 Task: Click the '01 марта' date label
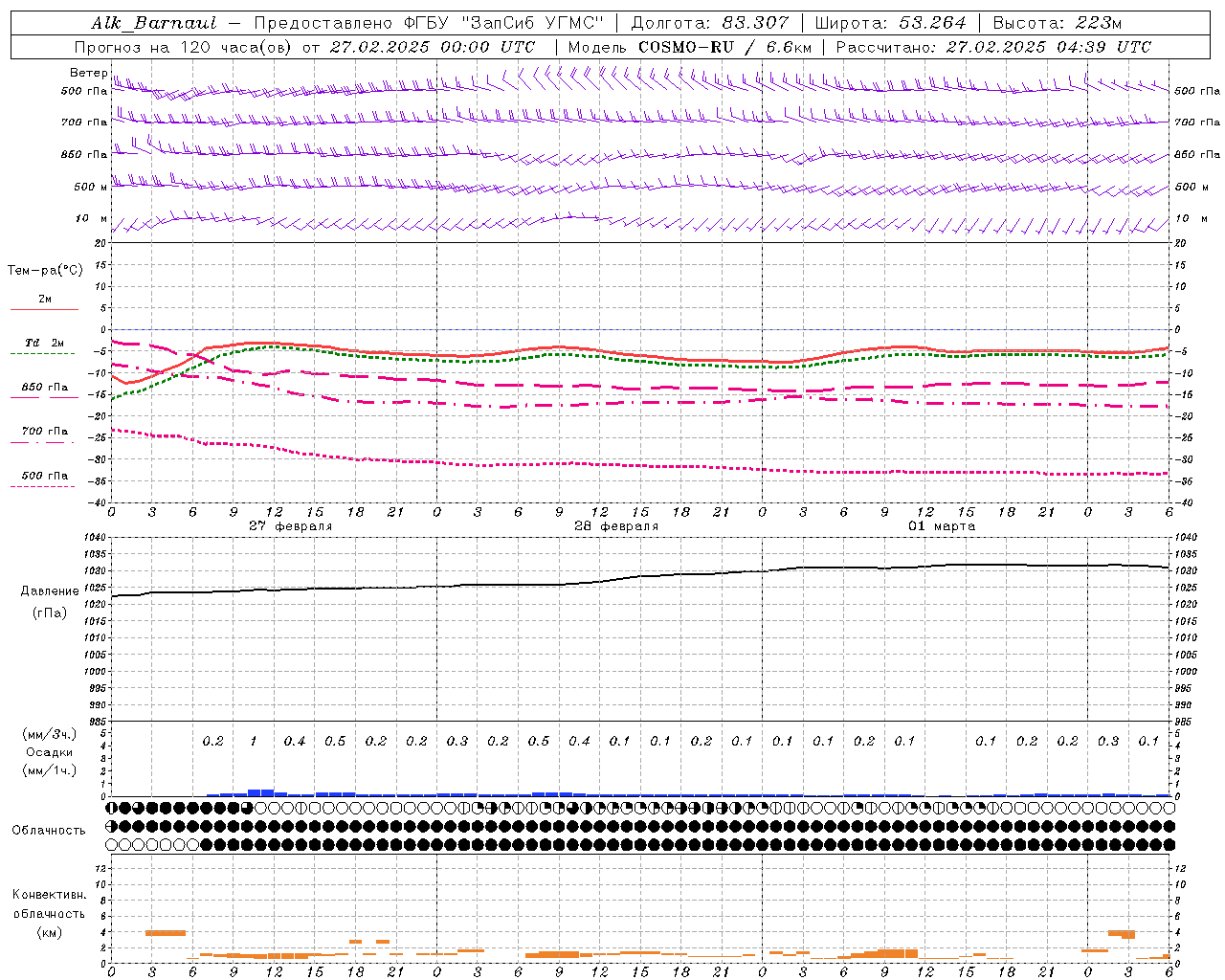[942, 526]
